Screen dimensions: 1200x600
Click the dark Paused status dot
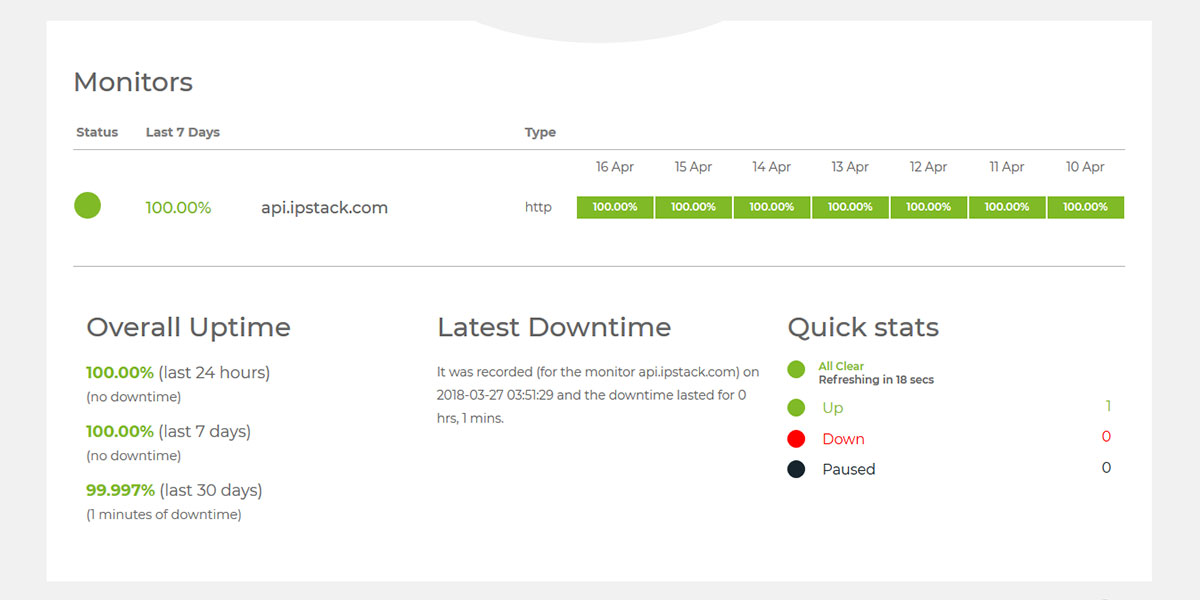click(x=796, y=469)
